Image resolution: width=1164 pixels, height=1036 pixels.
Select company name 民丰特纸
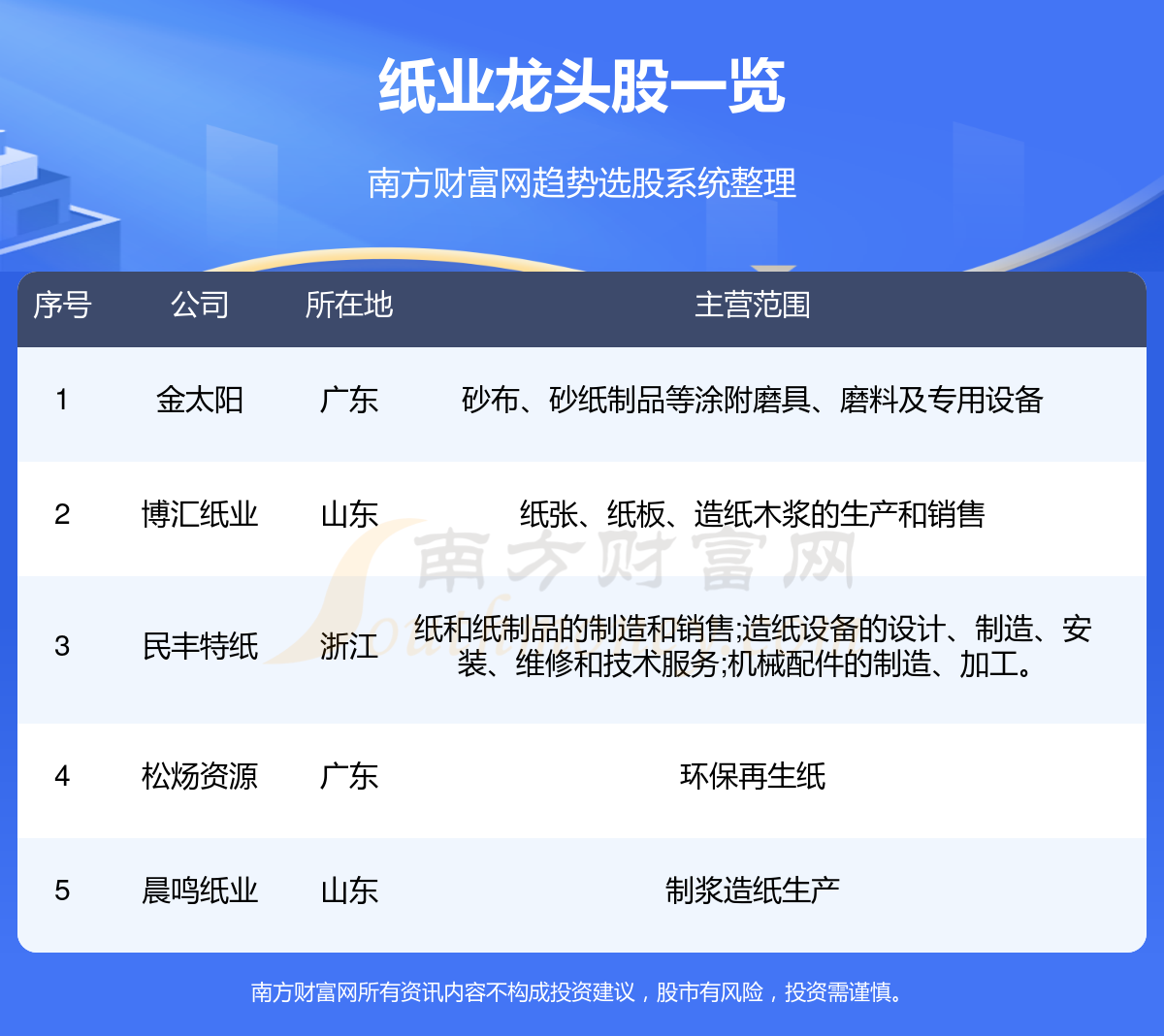200,646
